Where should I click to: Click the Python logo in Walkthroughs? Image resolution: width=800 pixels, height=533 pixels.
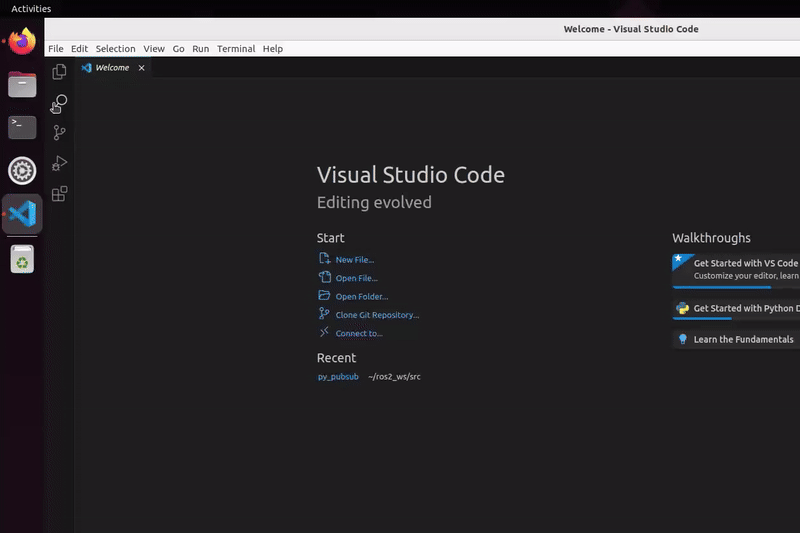point(682,308)
